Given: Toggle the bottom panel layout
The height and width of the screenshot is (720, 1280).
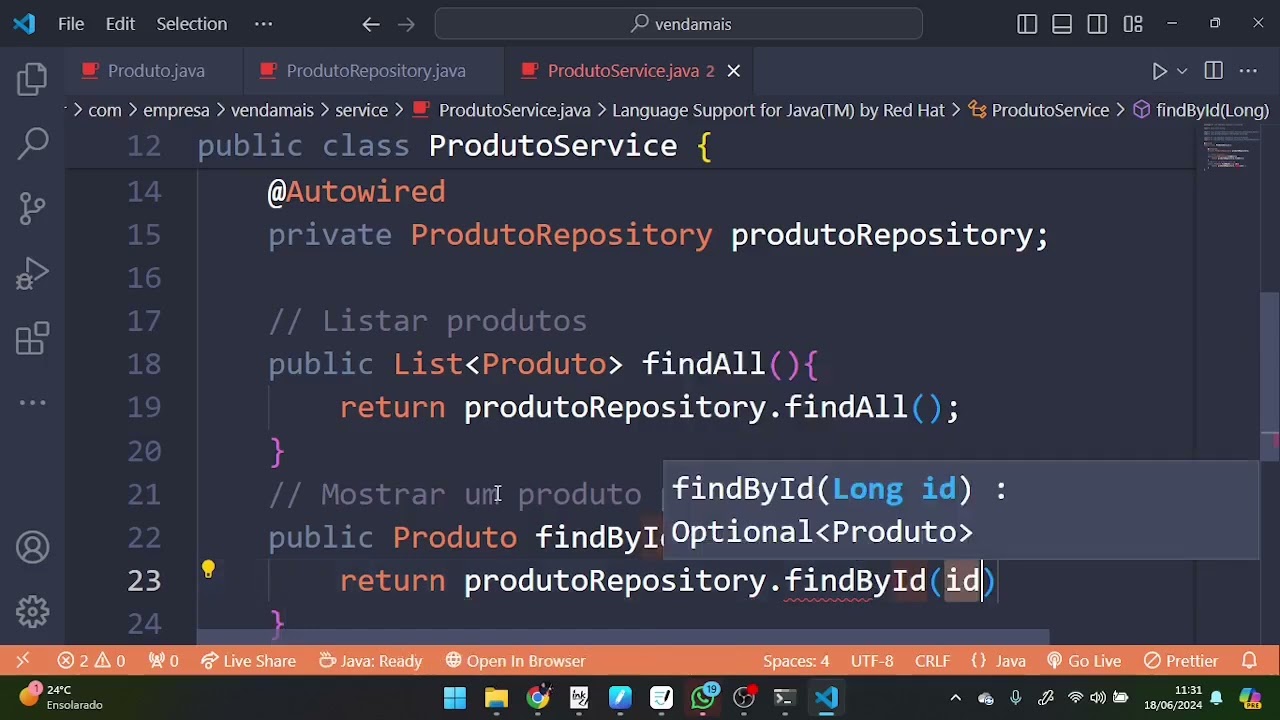Looking at the screenshot, I should (1062, 24).
